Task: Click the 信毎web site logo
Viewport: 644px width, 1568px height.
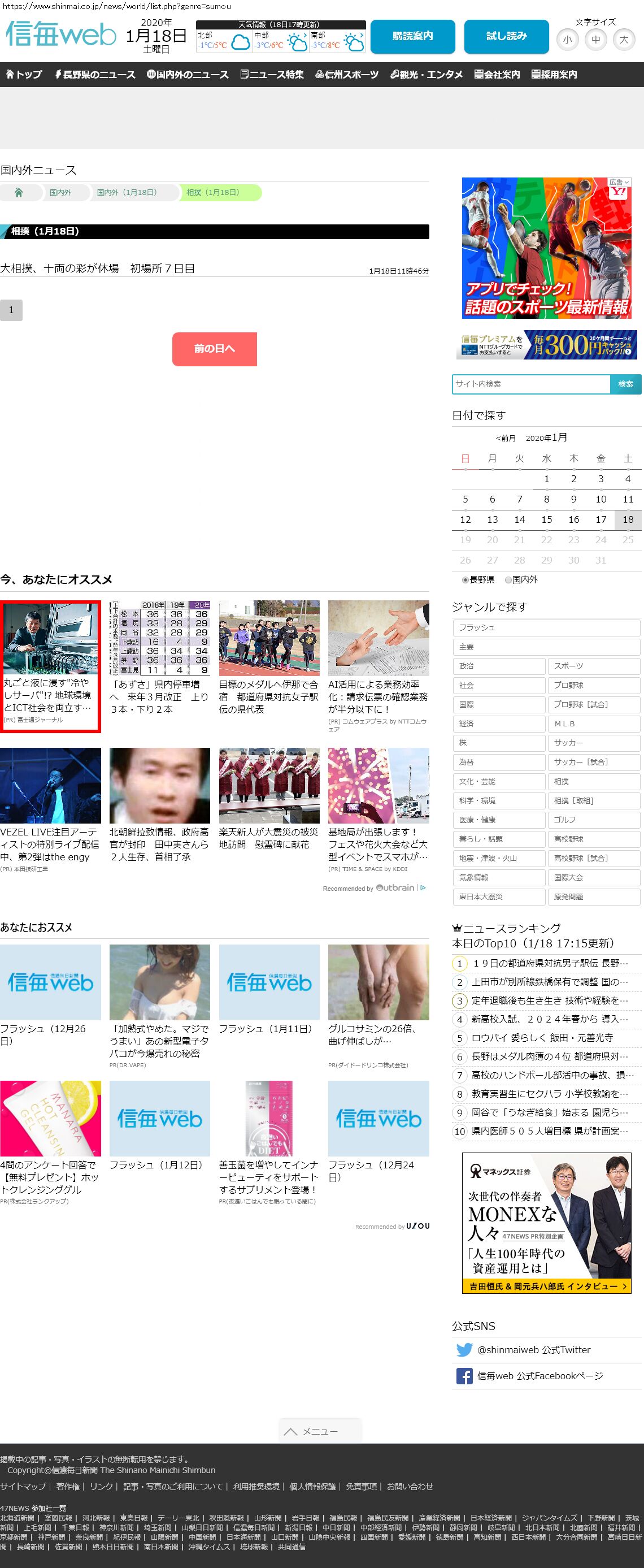Action: [61, 34]
